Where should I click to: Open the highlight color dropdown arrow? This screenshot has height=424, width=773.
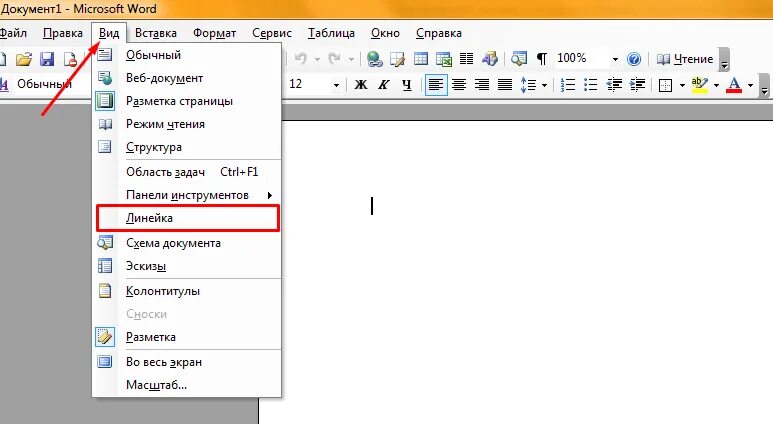pos(716,85)
